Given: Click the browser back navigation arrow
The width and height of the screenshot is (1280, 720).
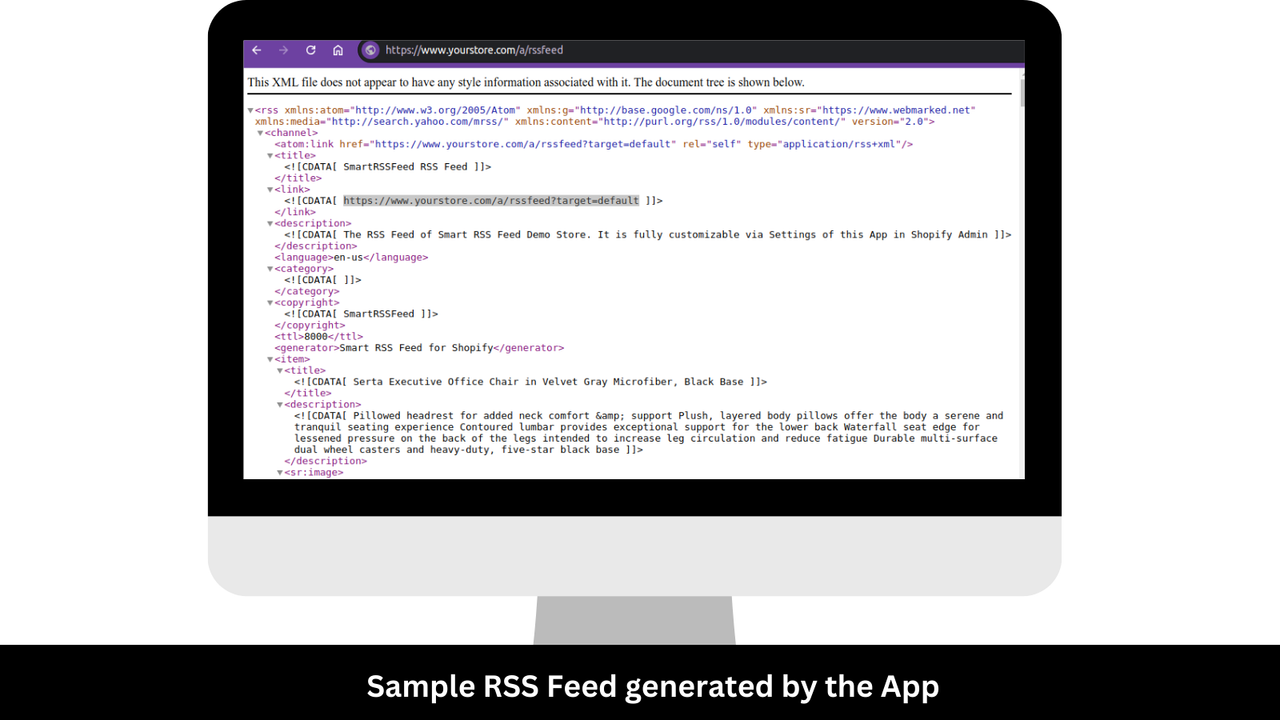Looking at the screenshot, I should [257, 50].
